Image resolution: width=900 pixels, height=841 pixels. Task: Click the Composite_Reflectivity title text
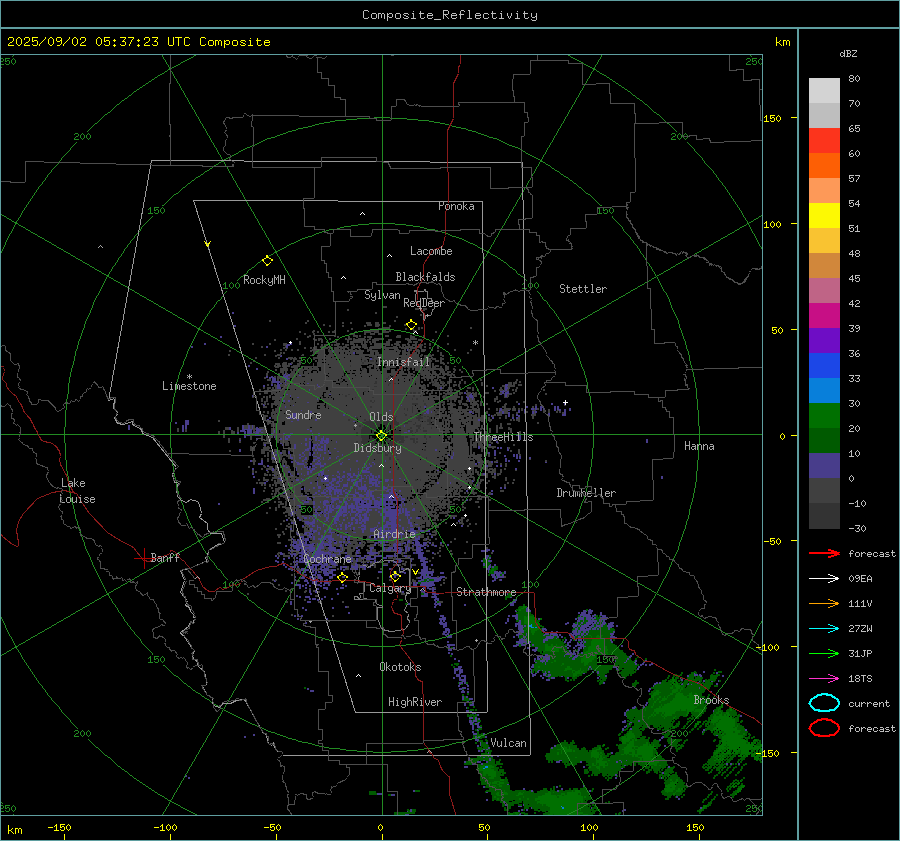[450, 15]
